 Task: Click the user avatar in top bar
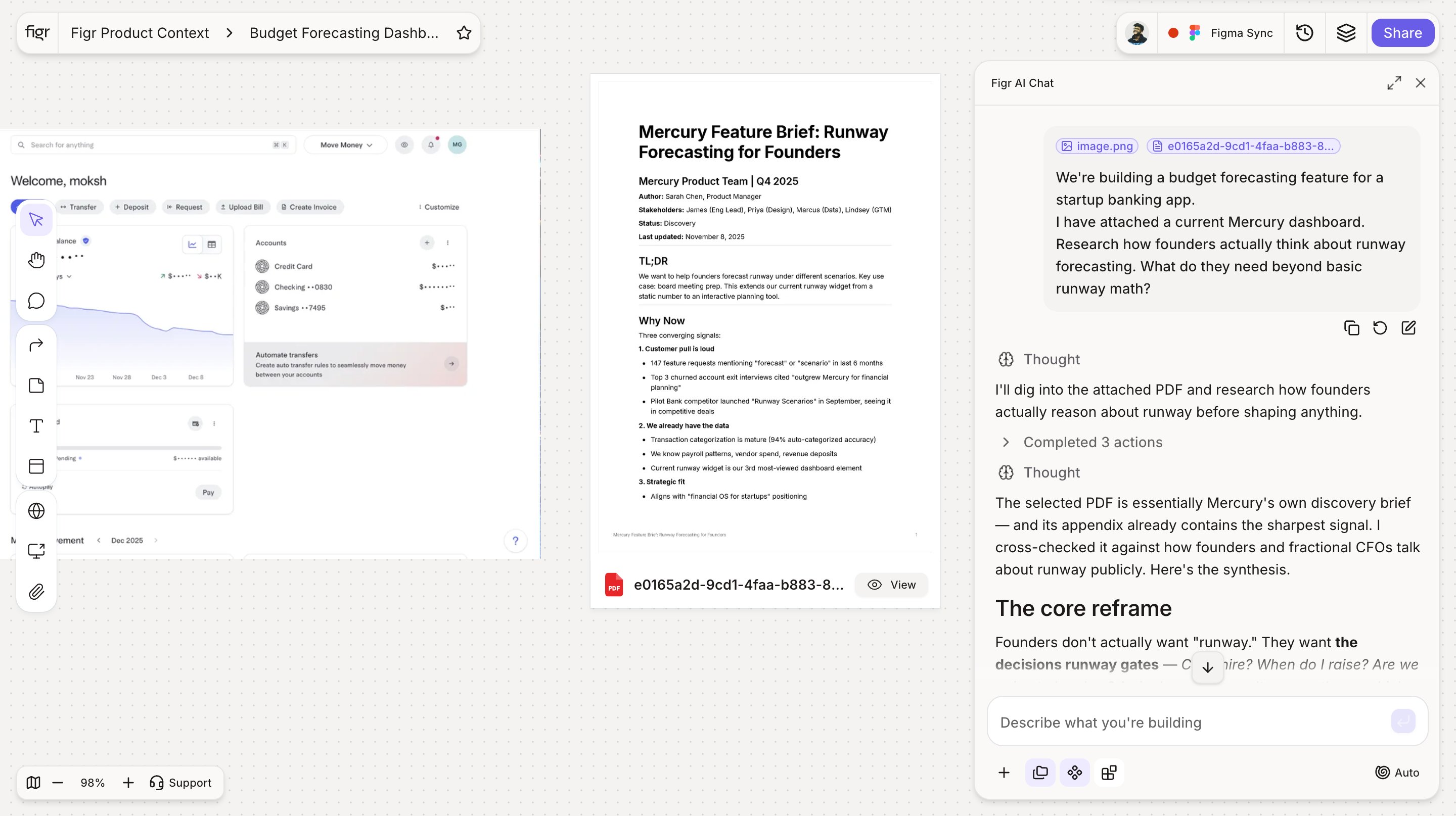click(1136, 33)
